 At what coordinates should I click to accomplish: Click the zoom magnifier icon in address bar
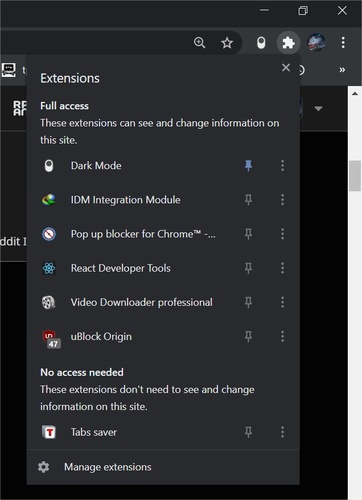199,43
